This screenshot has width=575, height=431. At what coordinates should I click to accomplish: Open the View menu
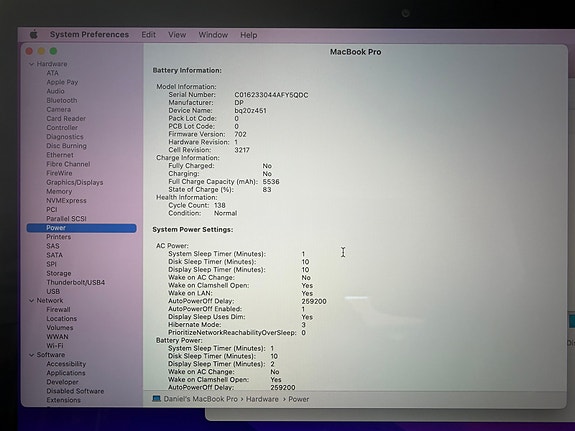(177, 35)
